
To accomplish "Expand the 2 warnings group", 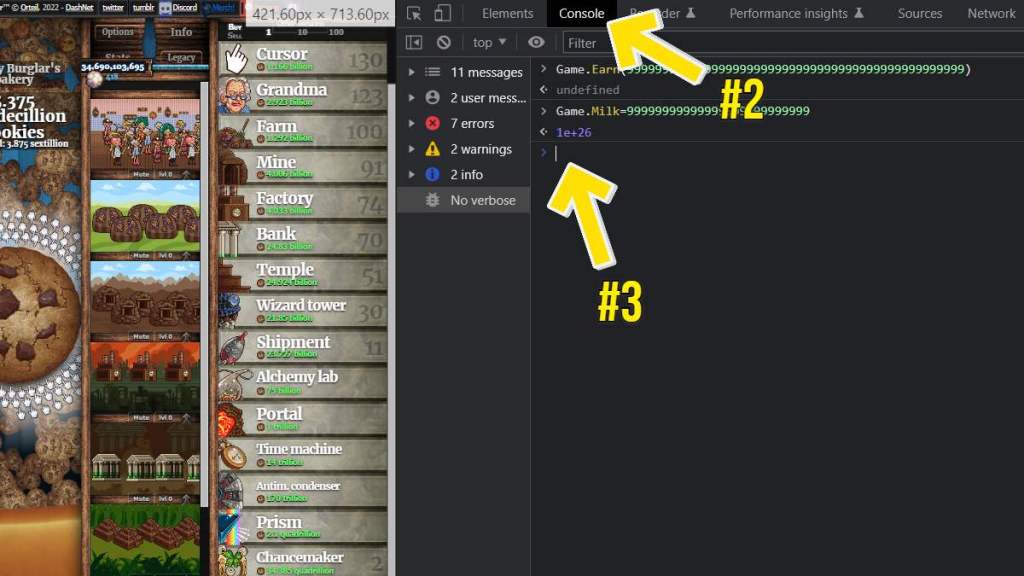I will click(411, 149).
